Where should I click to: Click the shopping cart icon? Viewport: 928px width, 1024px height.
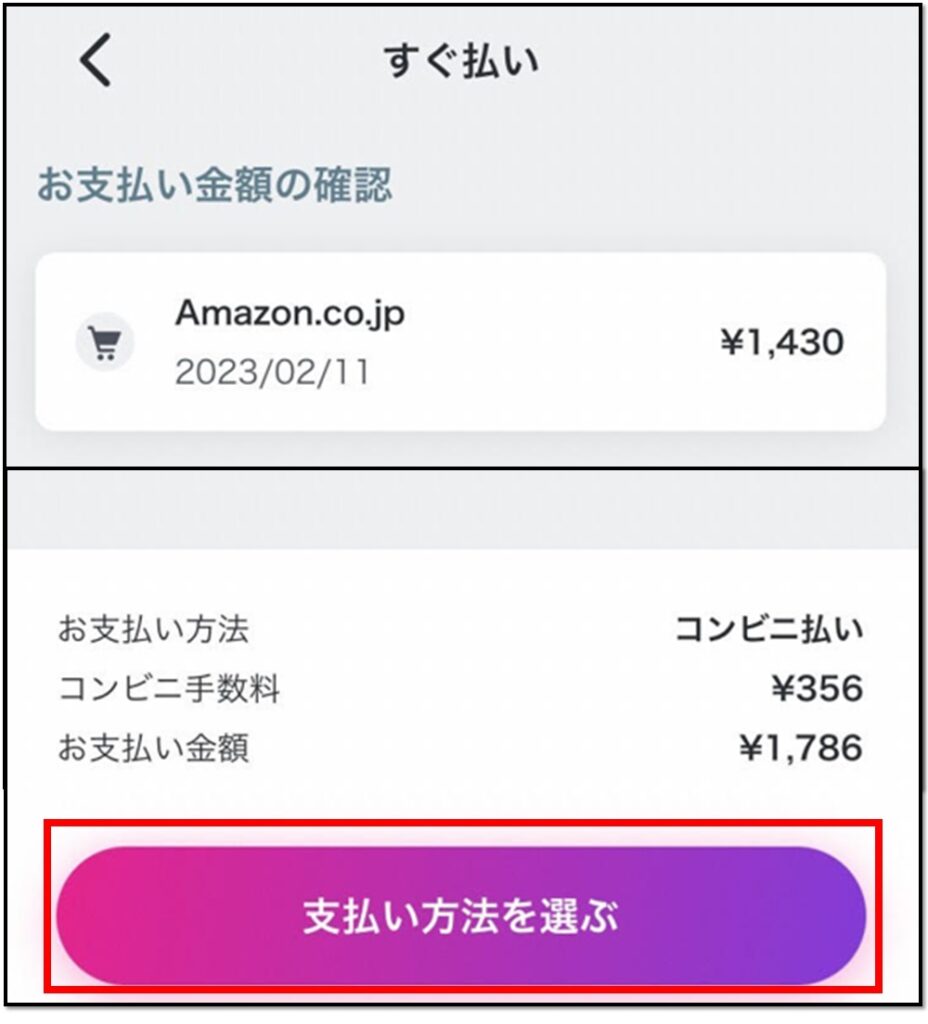[104, 343]
